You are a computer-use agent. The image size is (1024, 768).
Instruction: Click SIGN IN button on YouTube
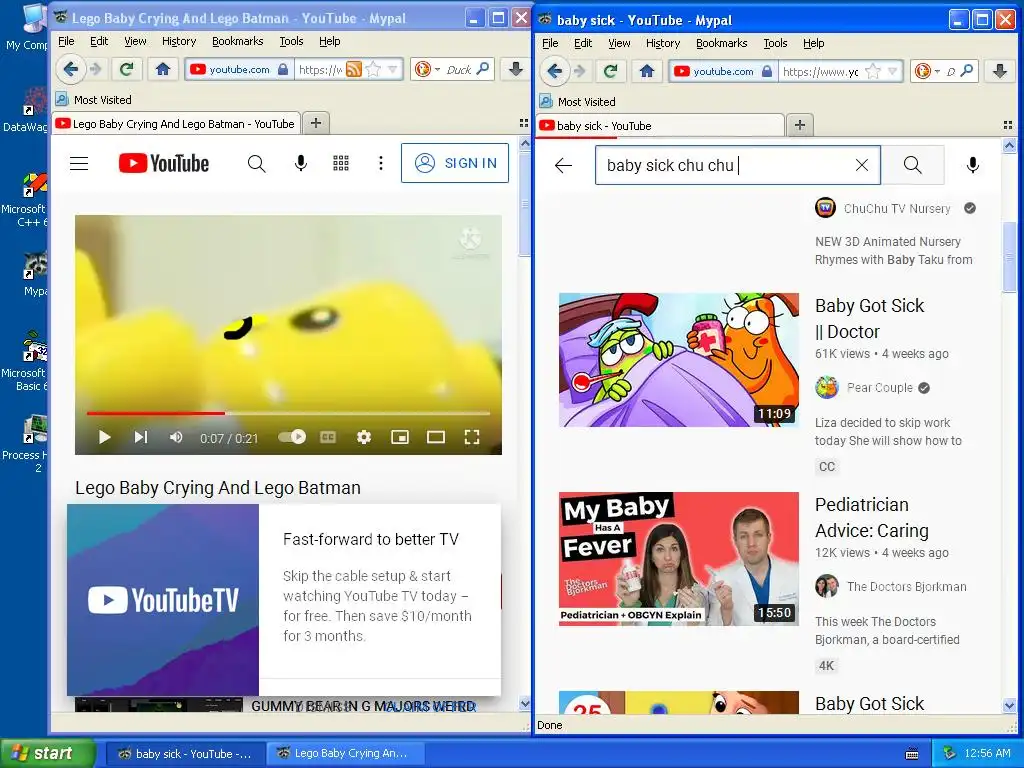coord(455,163)
